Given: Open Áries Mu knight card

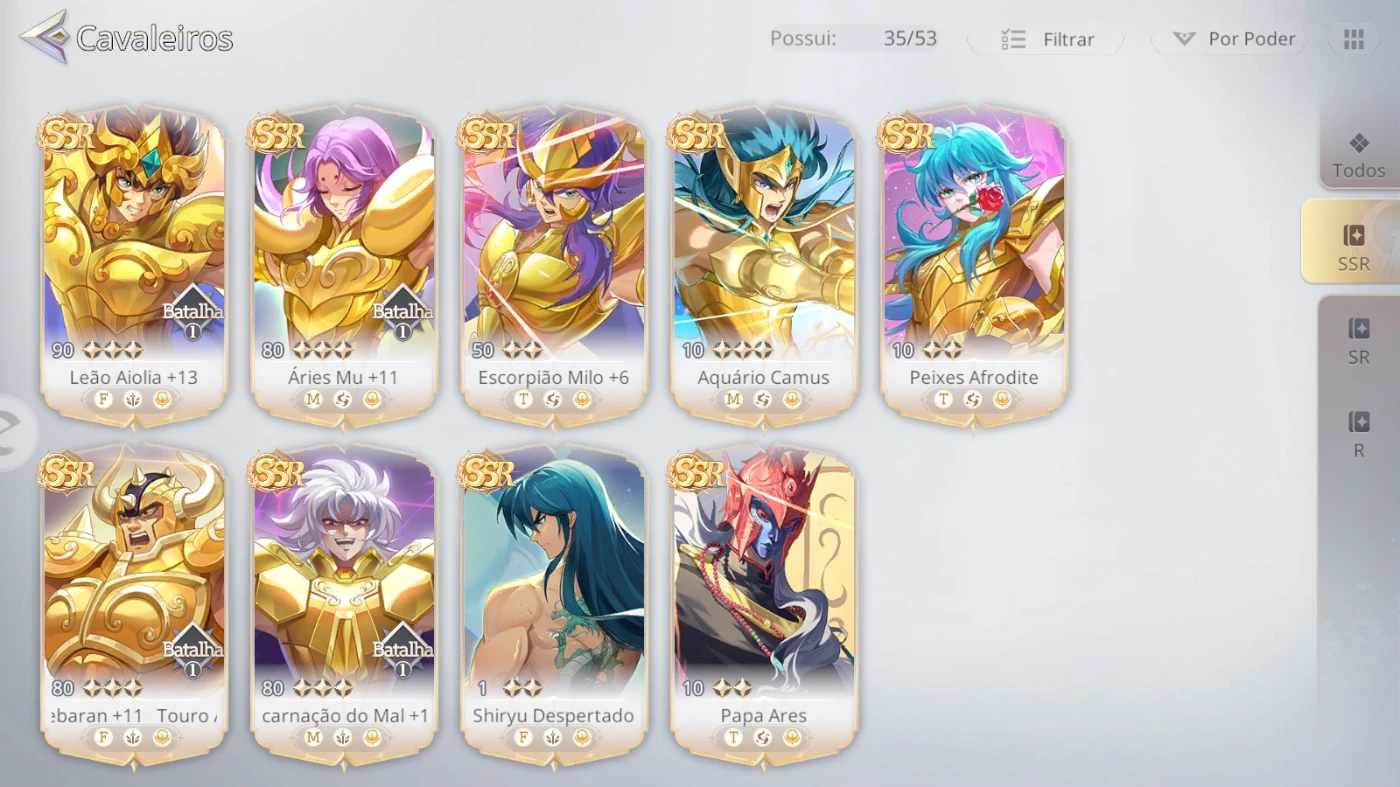Looking at the screenshot, I should pyautogui.click(x=344, y=265).
